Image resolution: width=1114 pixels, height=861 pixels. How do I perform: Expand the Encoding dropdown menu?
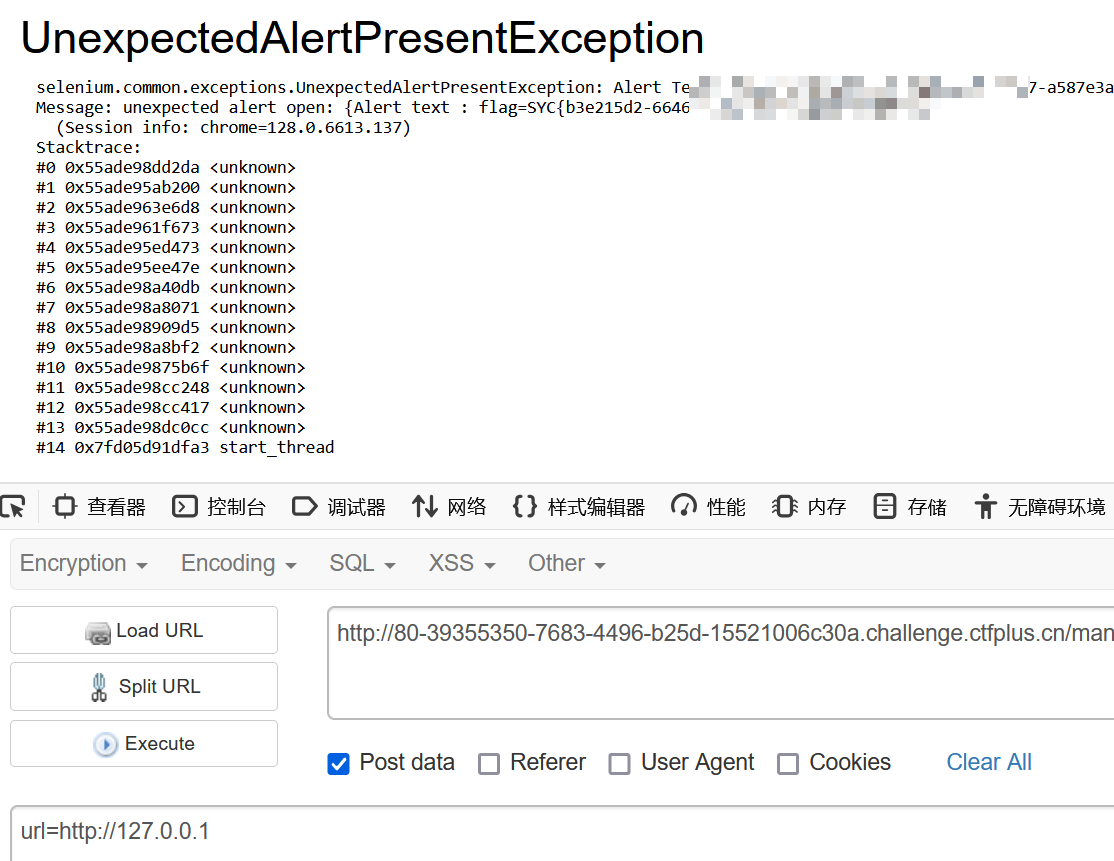point(239,563)
